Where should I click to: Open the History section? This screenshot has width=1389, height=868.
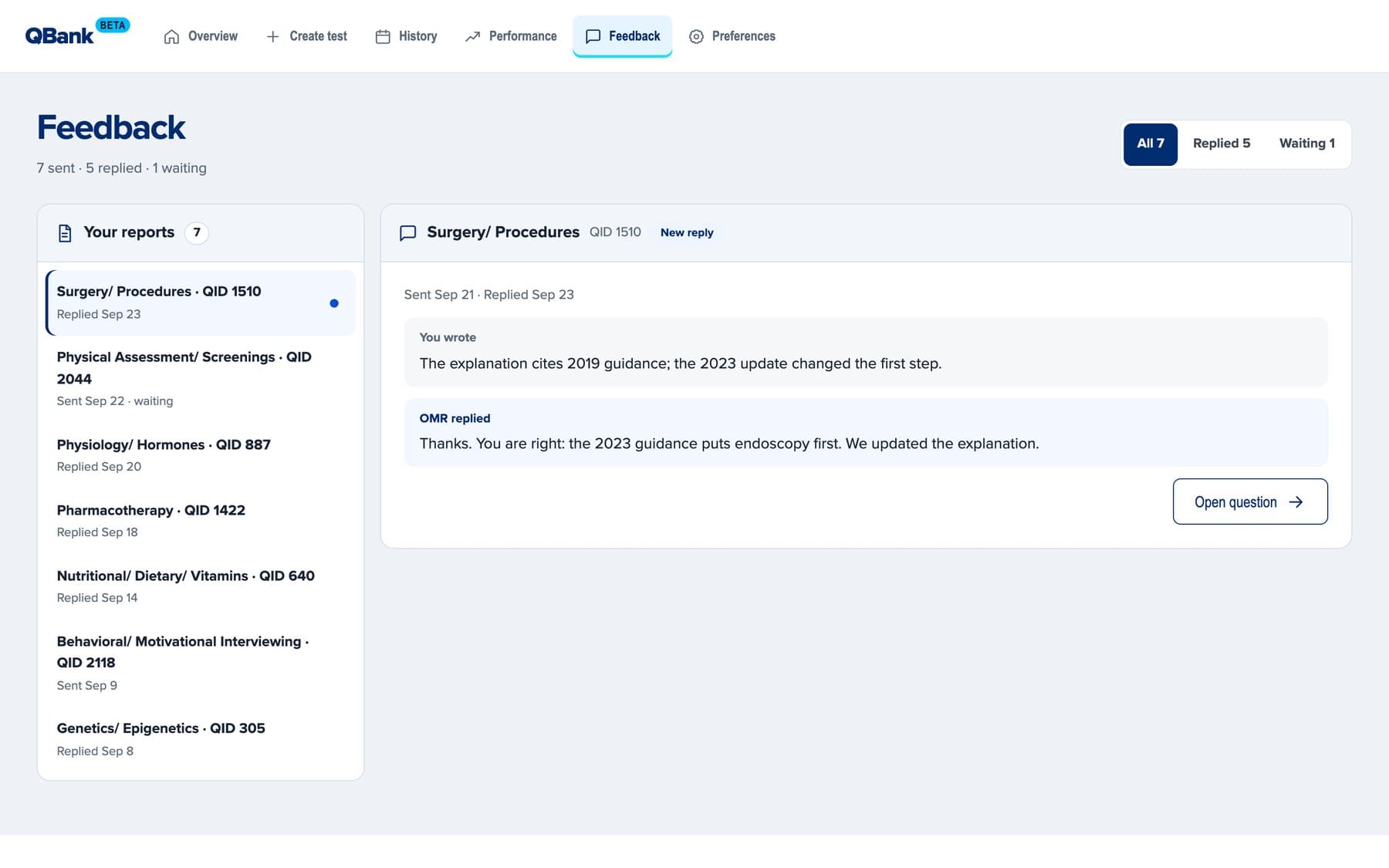(x=406, y=36)
